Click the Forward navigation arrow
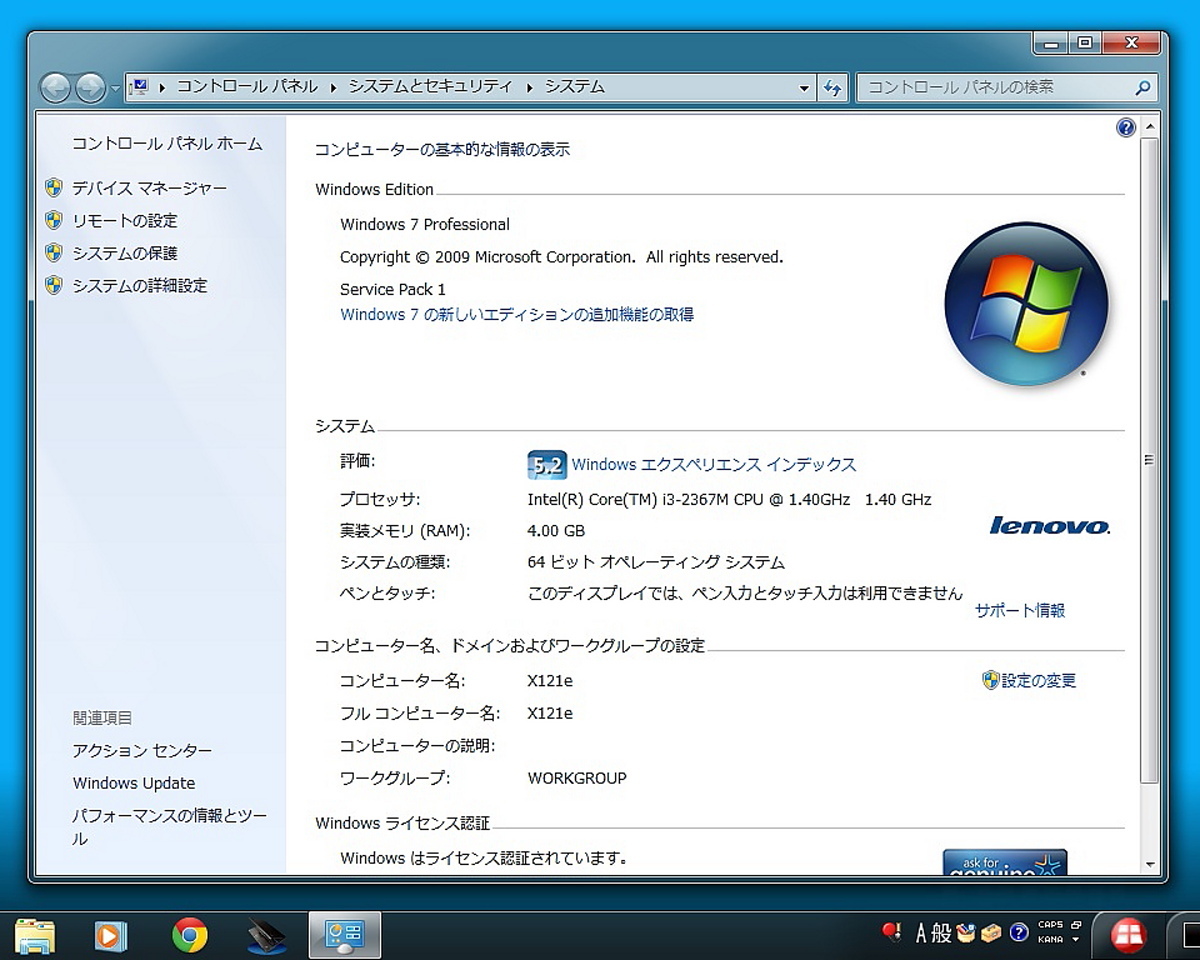Screen dimensions: 1200x960 tap(90, 88)
